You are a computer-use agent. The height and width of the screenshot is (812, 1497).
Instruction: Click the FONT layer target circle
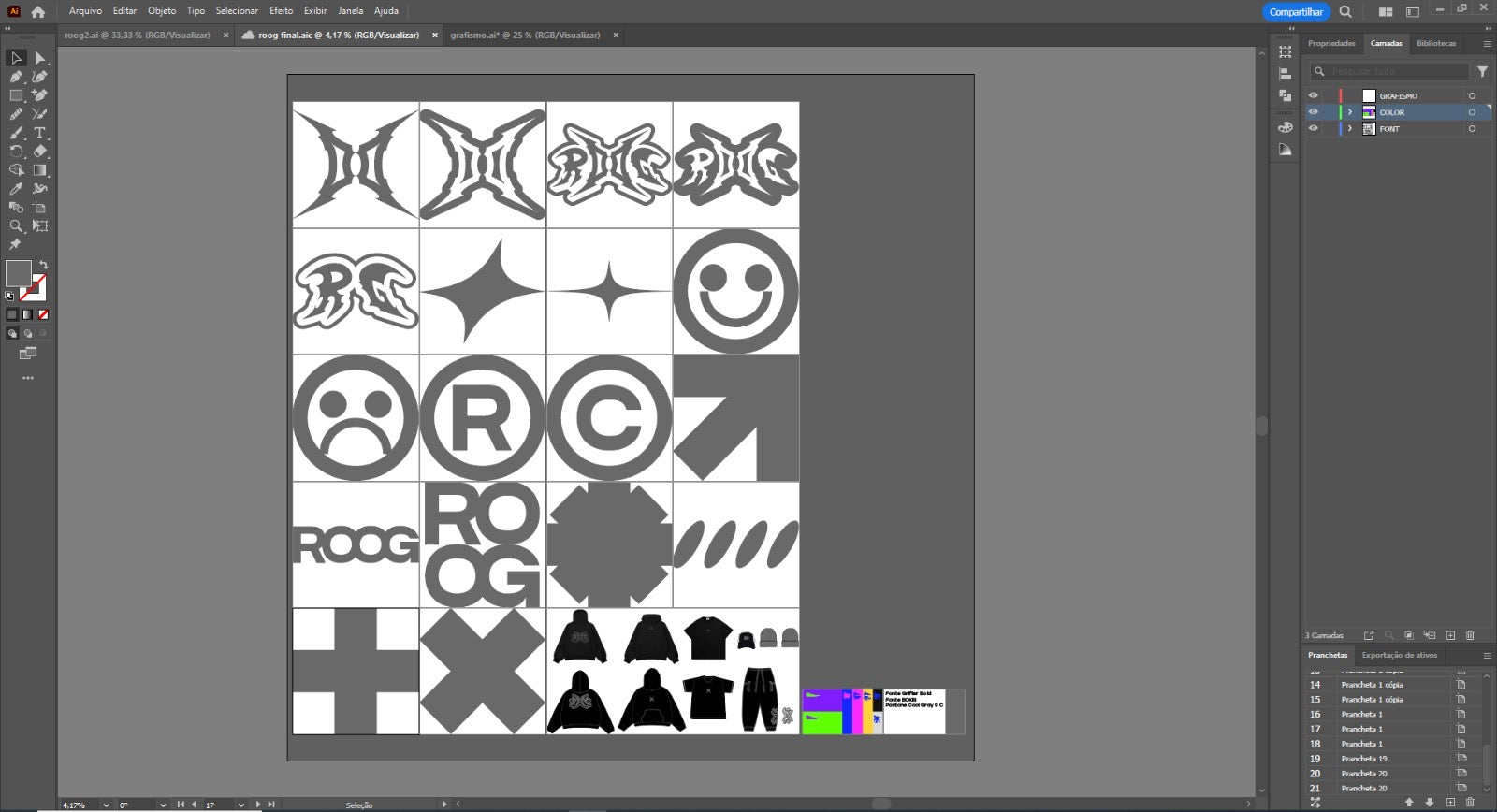pos(1472,129)
